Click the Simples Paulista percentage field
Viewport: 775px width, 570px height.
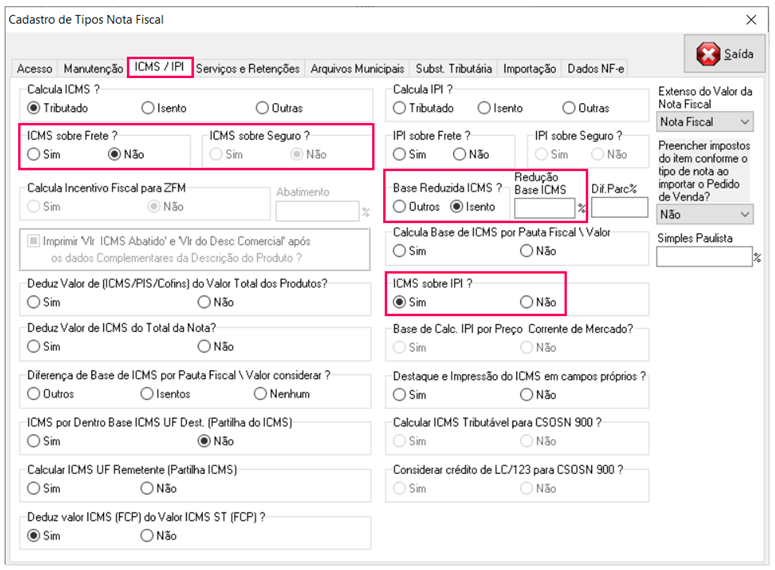(x=703, y=257)
